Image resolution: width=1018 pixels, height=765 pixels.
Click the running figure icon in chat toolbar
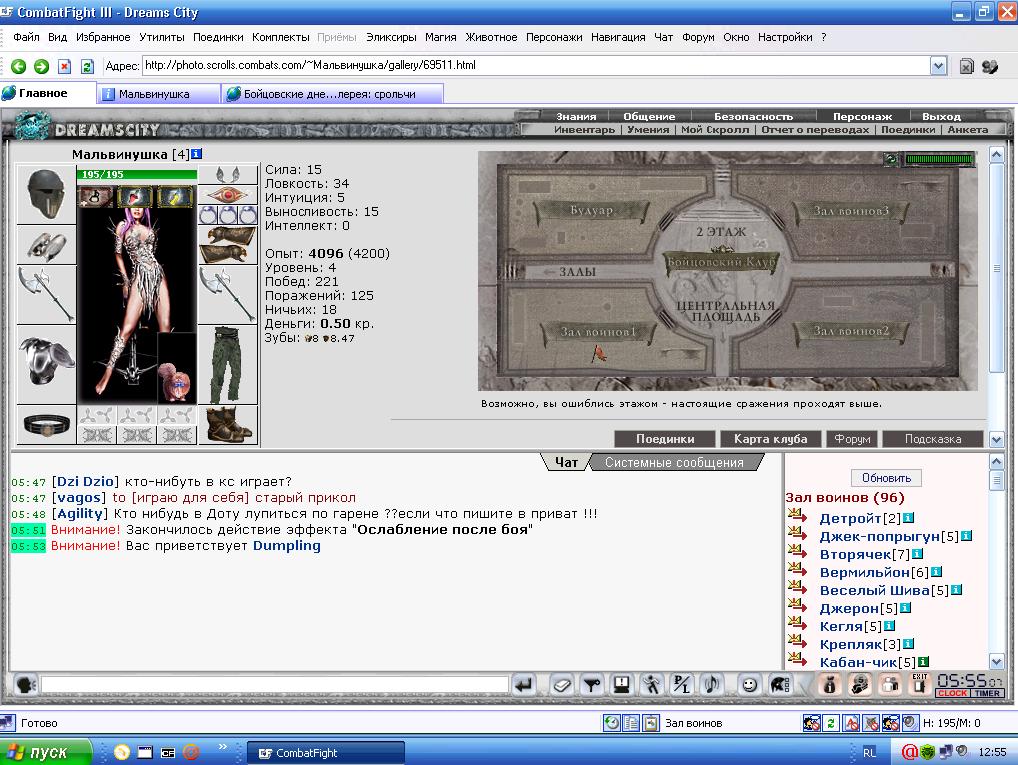pyautogui.click(x=651, y=684)
